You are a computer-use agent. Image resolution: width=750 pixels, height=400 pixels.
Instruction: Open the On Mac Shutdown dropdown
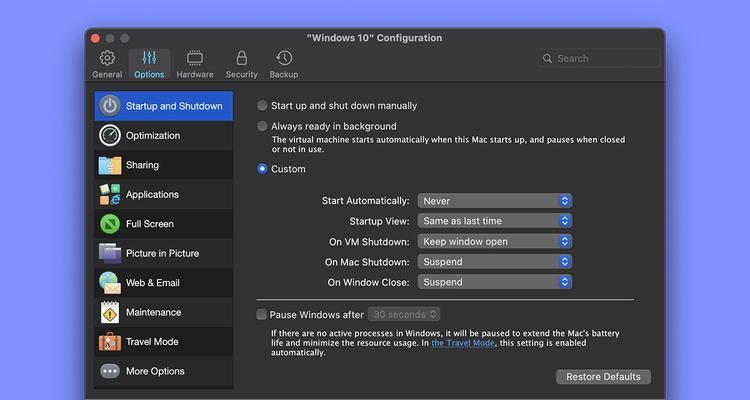[495, 262]
